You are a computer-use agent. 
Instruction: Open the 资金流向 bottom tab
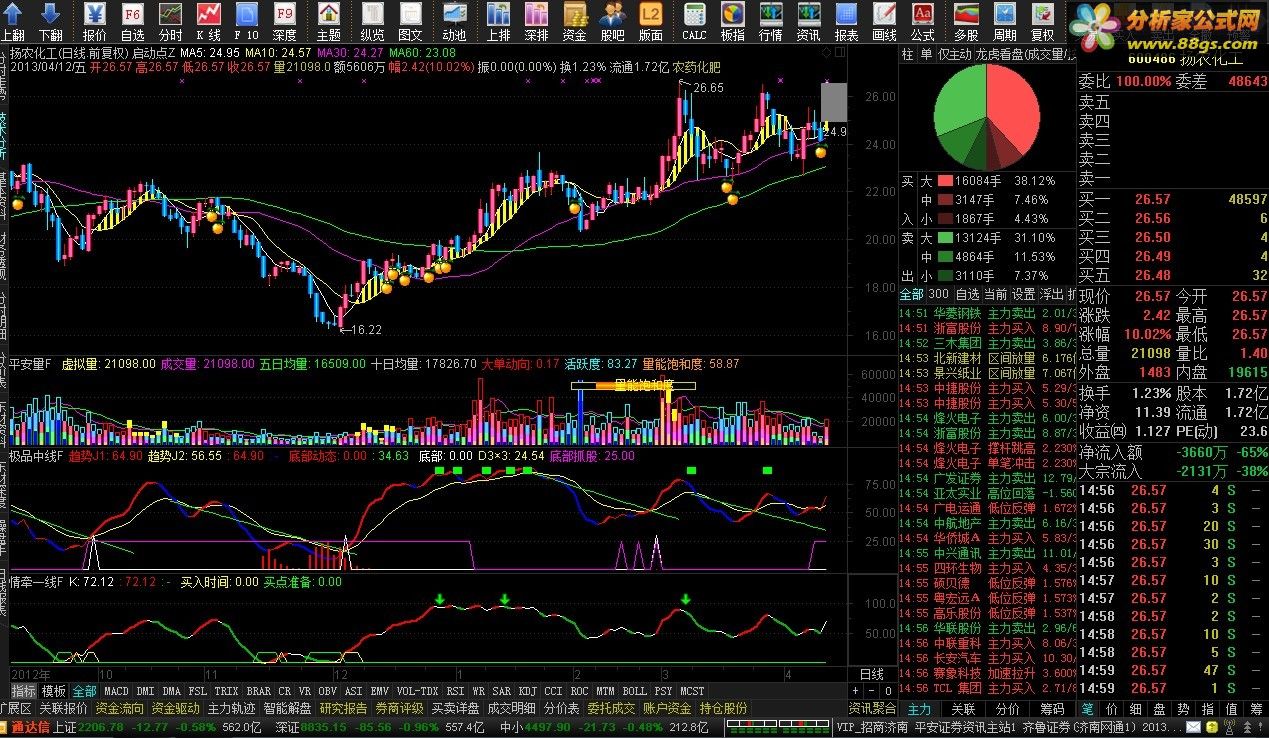point(121,708)
